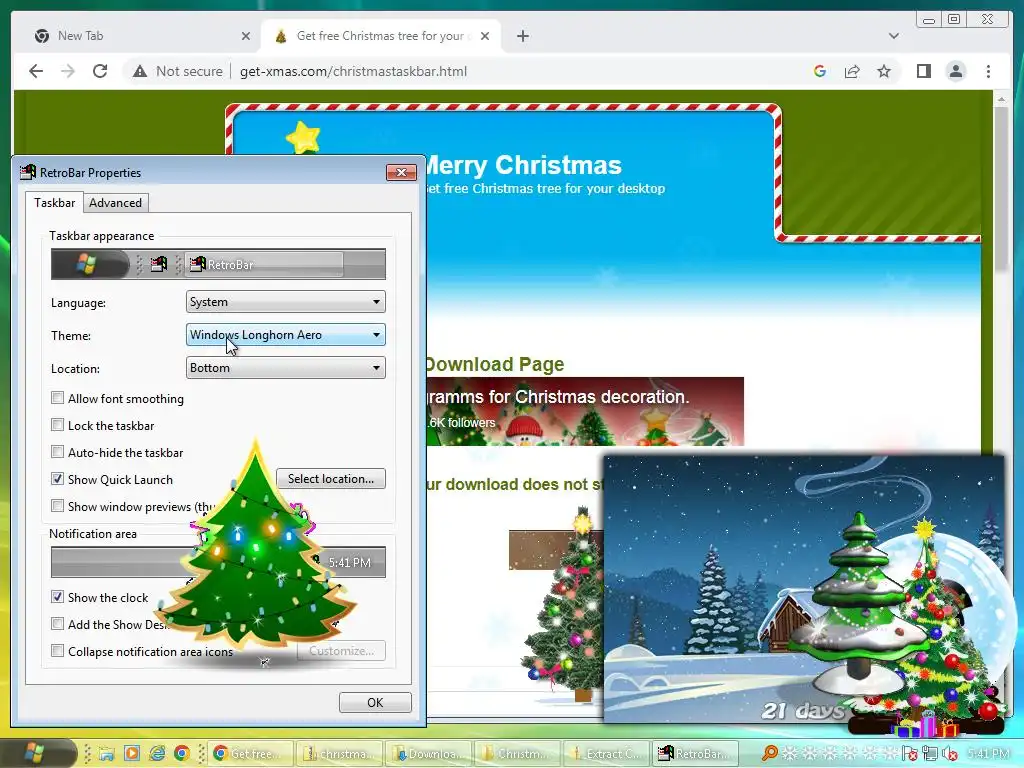
Task: Click the Customize... button
Action: (x=341, y=650)
